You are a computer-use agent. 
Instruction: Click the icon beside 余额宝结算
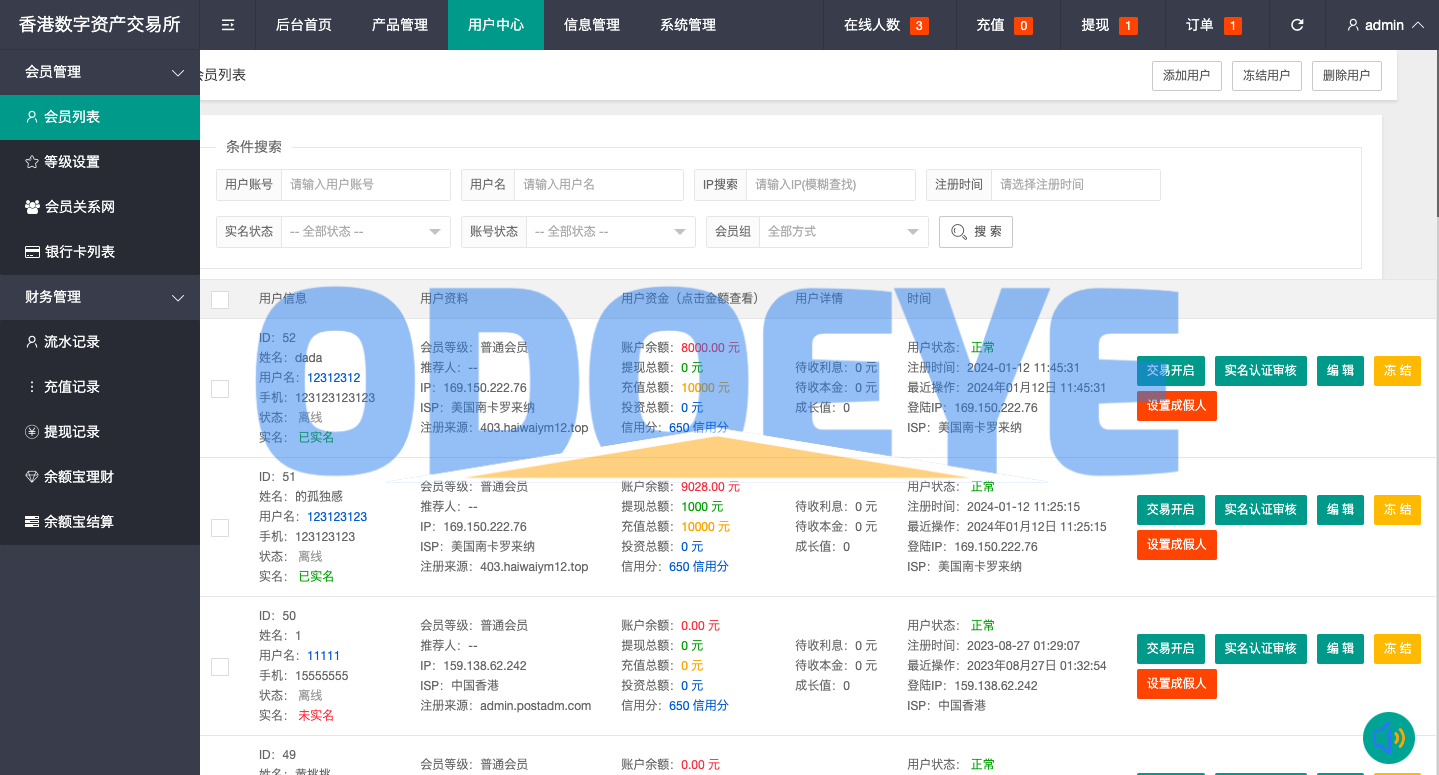click(x=32, y=522)
